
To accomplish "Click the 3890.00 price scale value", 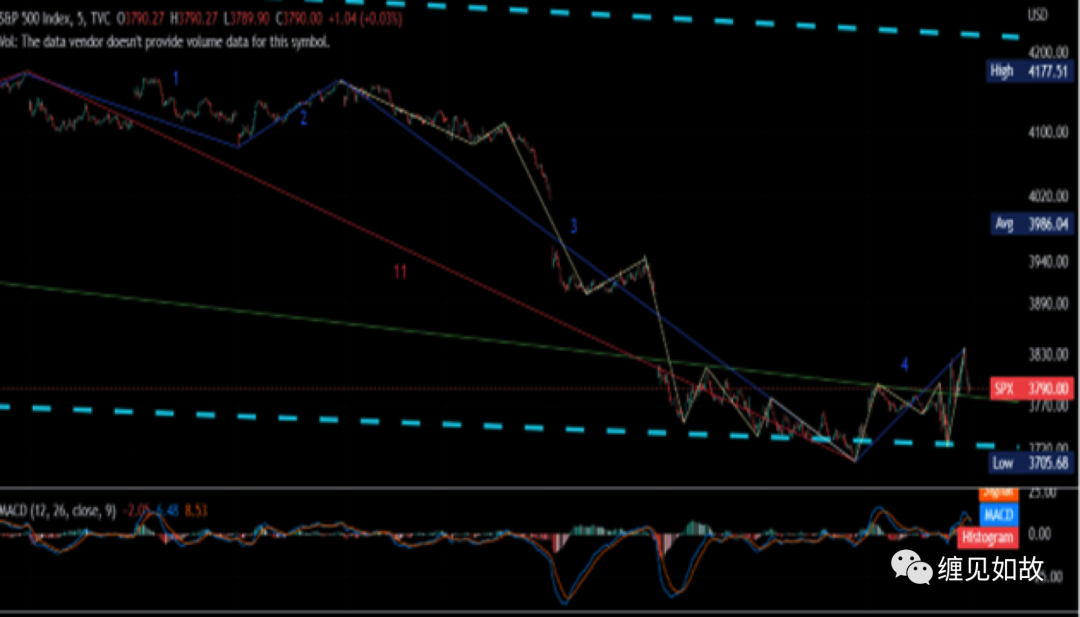I will pos(1050,304).
